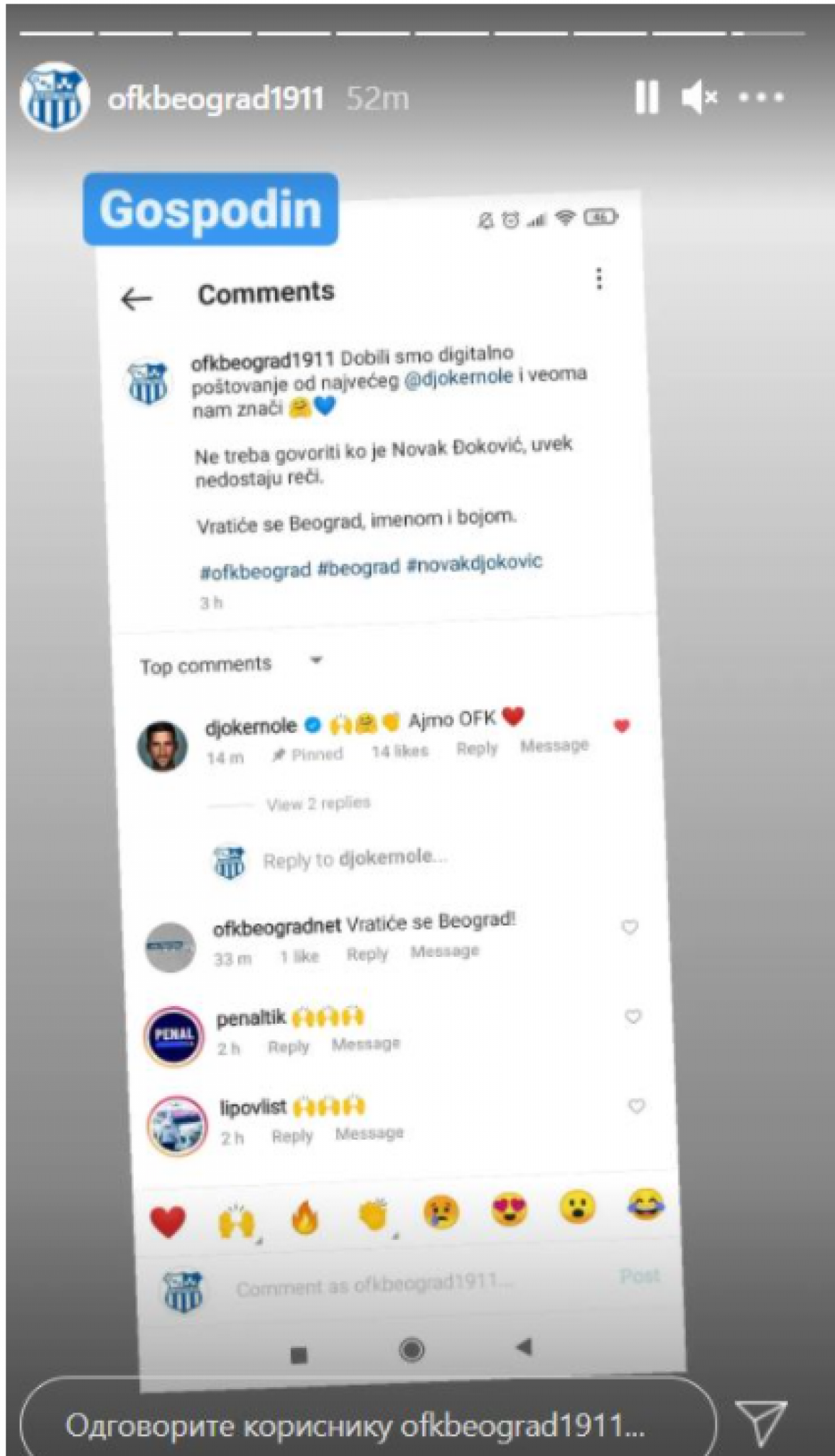The width and height of the screenshot is (835, 1456).
Task: Open the @djokernole mention link
Action: coord(458,378)
